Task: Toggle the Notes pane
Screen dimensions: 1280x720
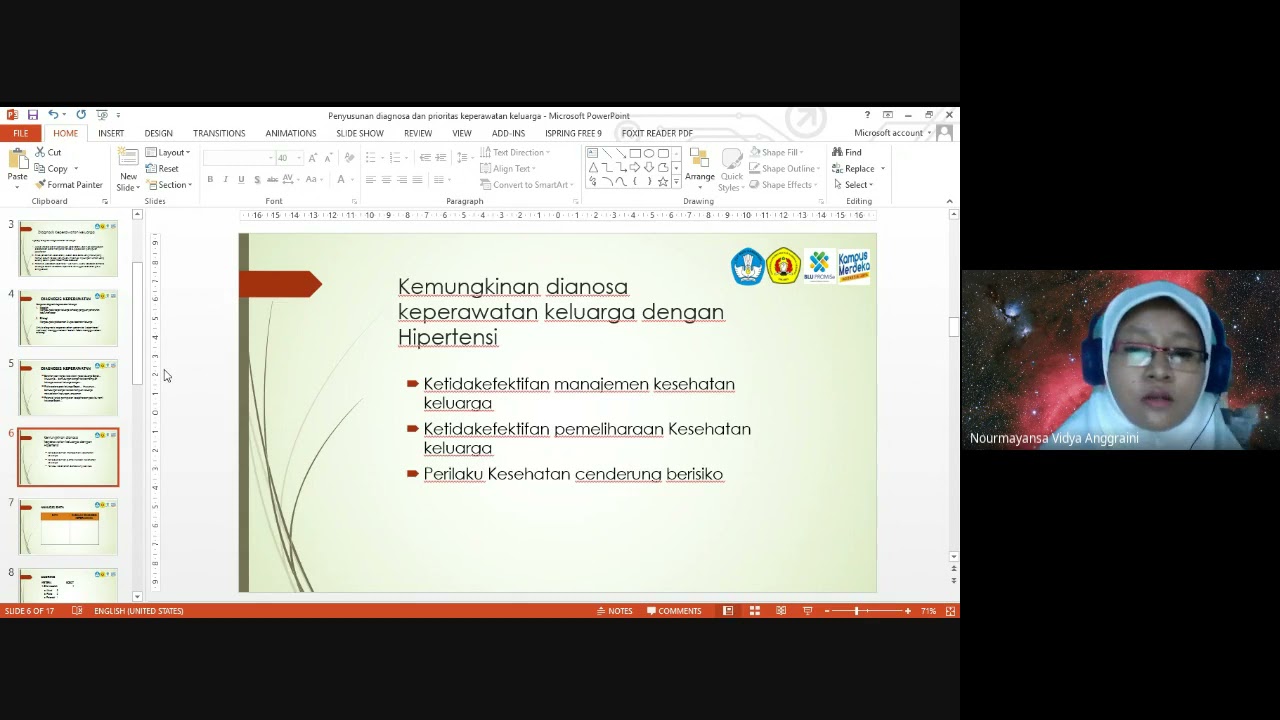Action: point(615,611)
